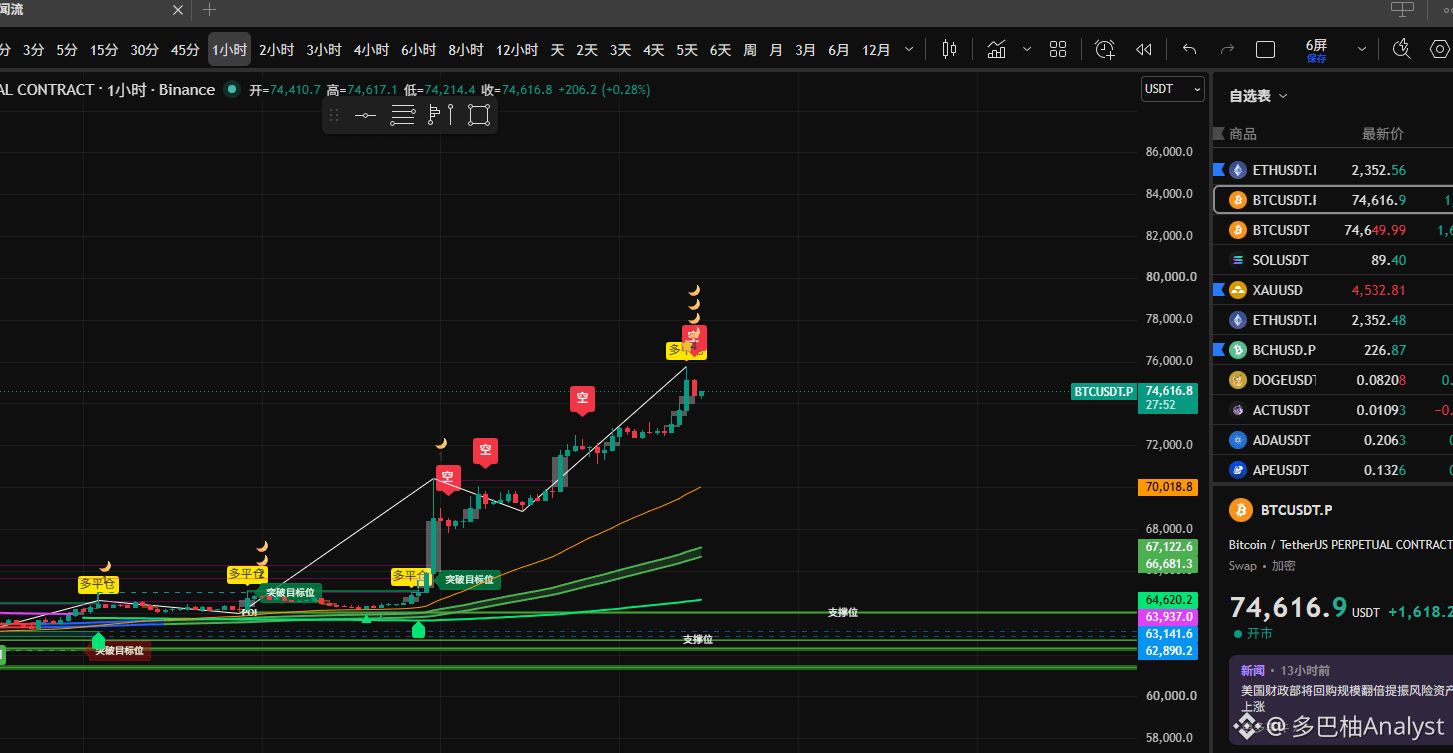Open a new tab with the plus icon
The image size is (1453, 753).
coord(209,10)
